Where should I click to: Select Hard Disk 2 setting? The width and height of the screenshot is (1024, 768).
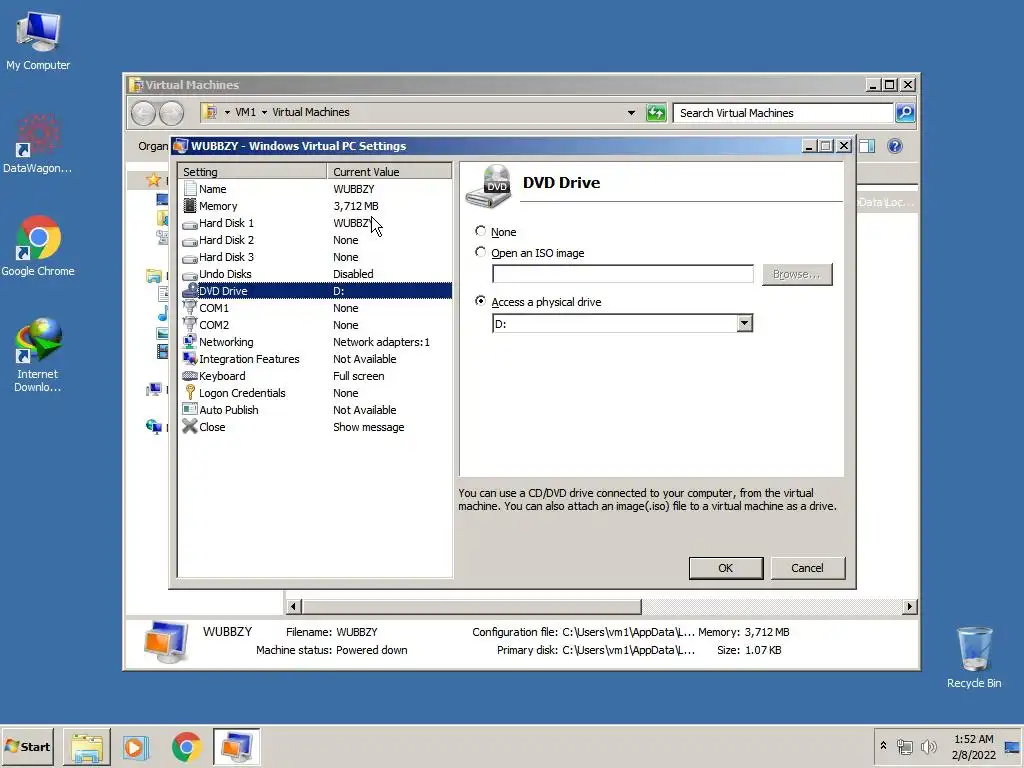click(315, 240)
